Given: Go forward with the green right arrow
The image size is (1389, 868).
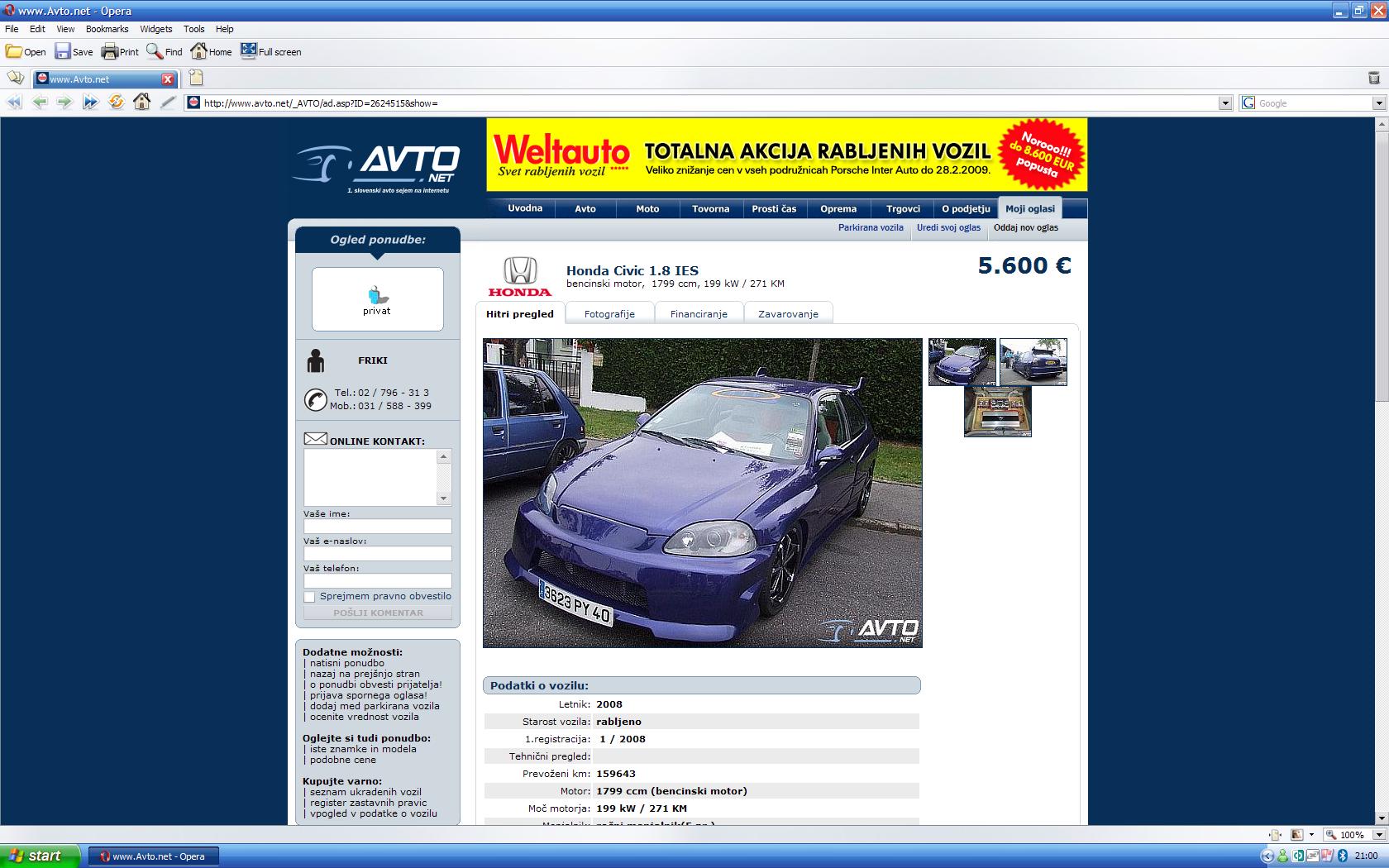Looking at the screenshot, I should (64, 103).
